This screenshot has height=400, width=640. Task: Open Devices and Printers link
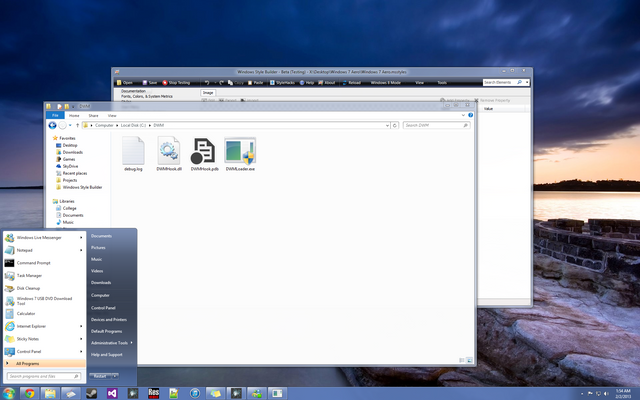tap(109, 320)
